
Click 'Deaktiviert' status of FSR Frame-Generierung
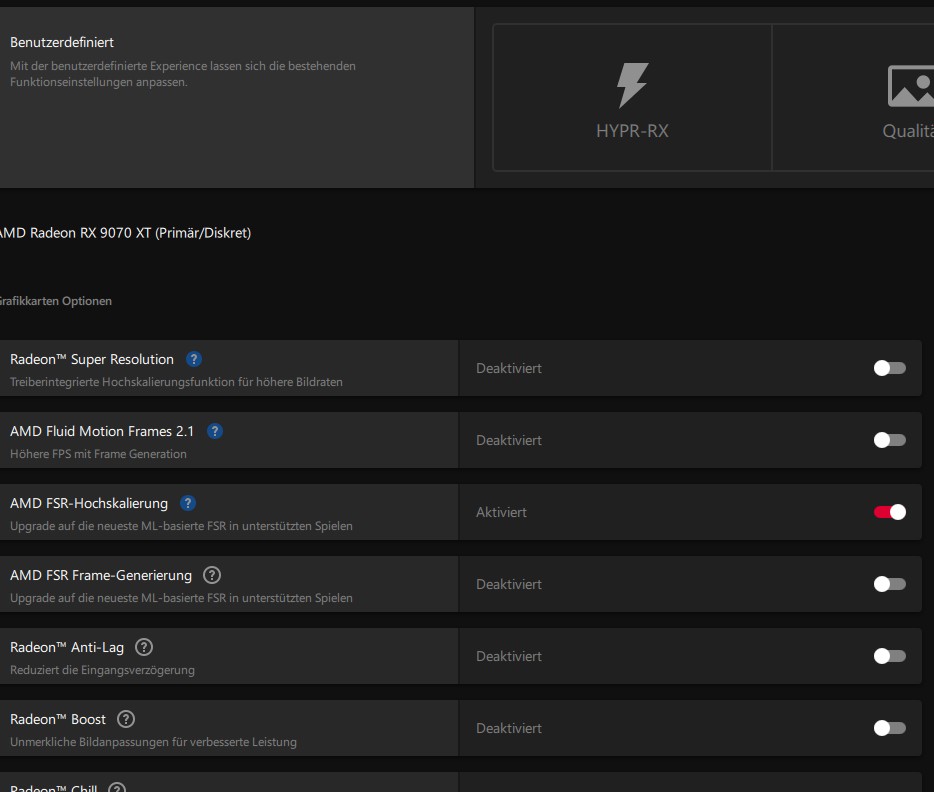click(509, 584)
